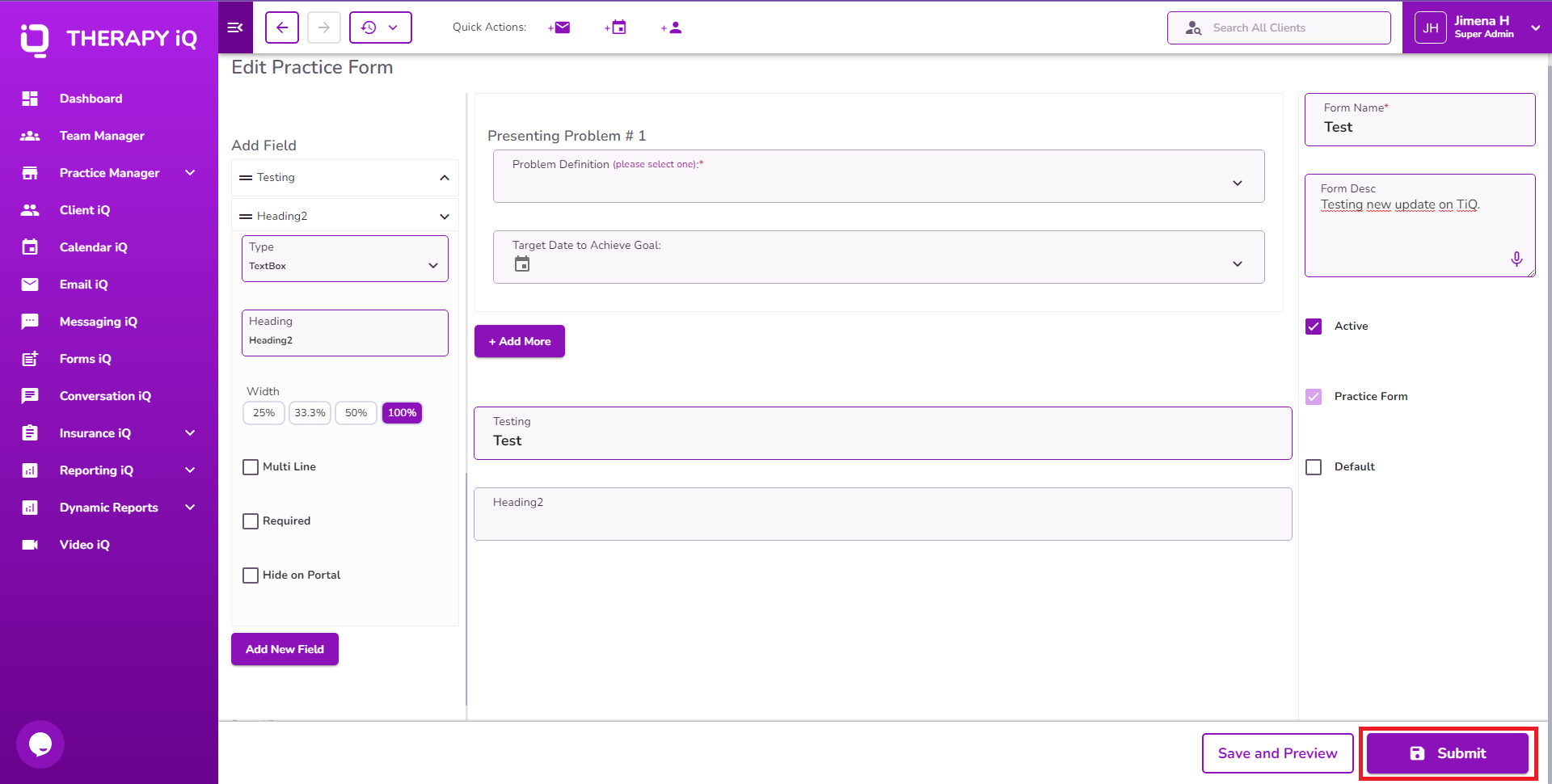Click Save and Preview
This screenshot has height=784, width=1552.
(x=1277, y=752)
